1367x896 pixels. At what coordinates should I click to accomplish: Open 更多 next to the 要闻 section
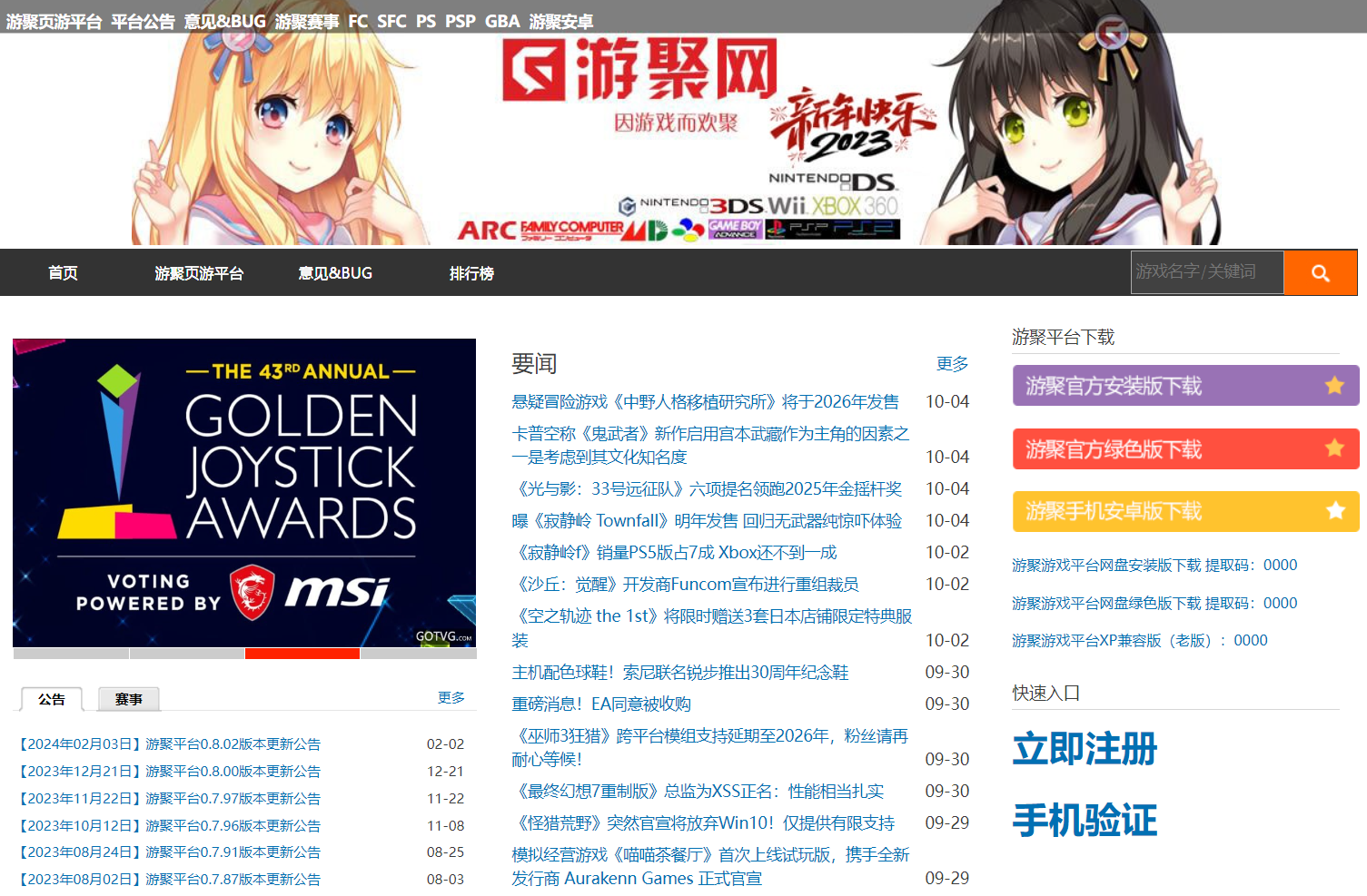[x=951, y=364]
